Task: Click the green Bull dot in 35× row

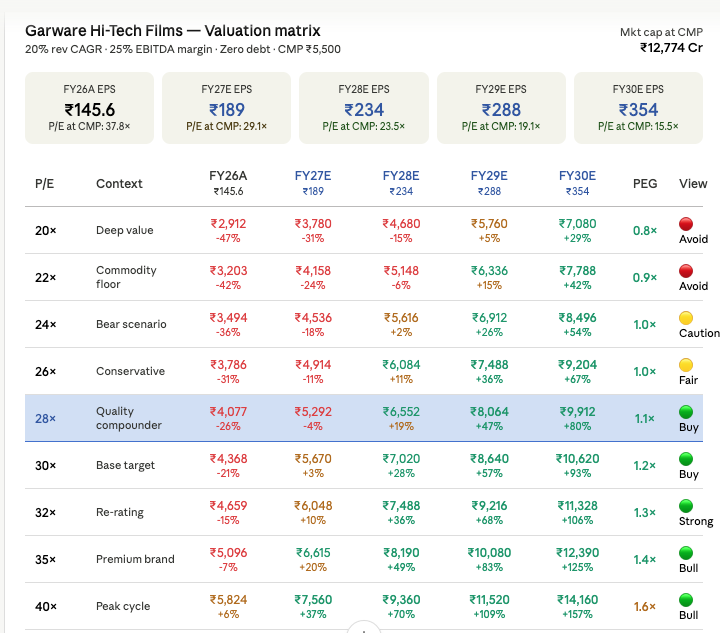Action: (686, 553)
